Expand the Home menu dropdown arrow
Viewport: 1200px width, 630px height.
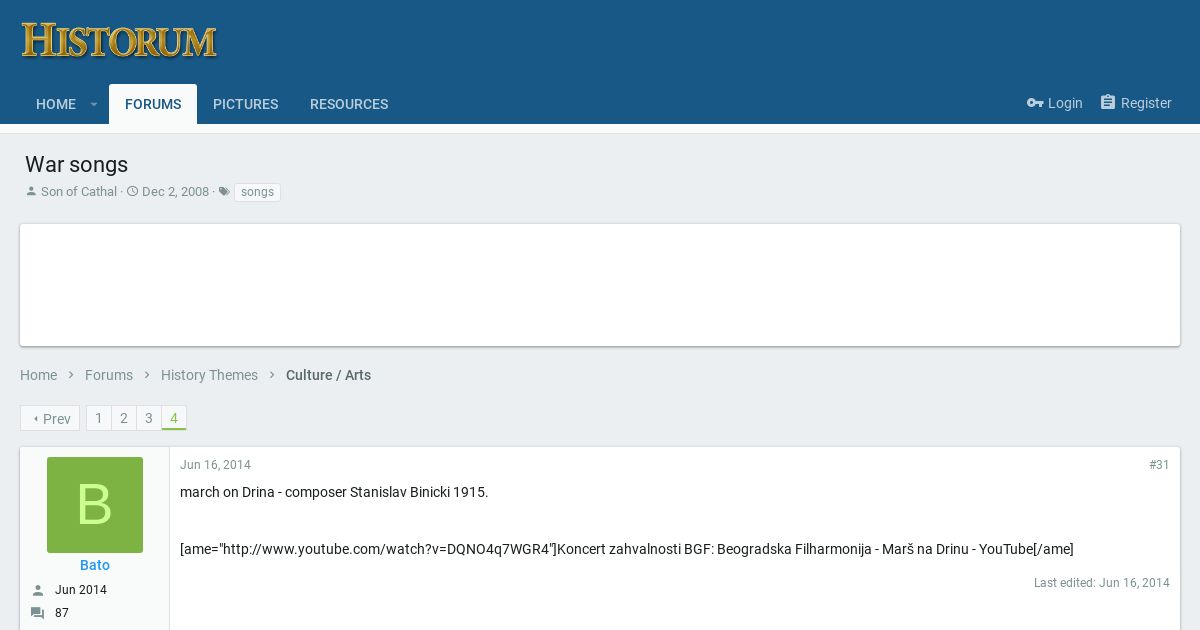point(94,104)
